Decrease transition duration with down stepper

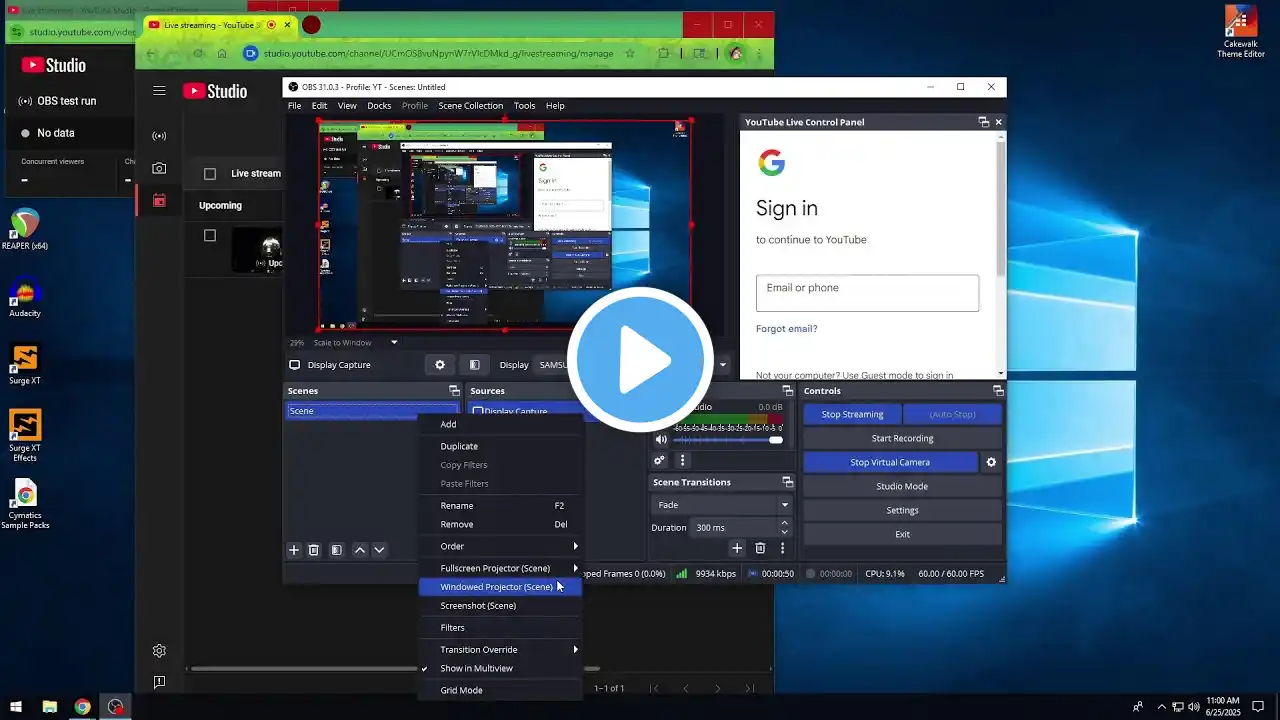click(x=784, y=532)
